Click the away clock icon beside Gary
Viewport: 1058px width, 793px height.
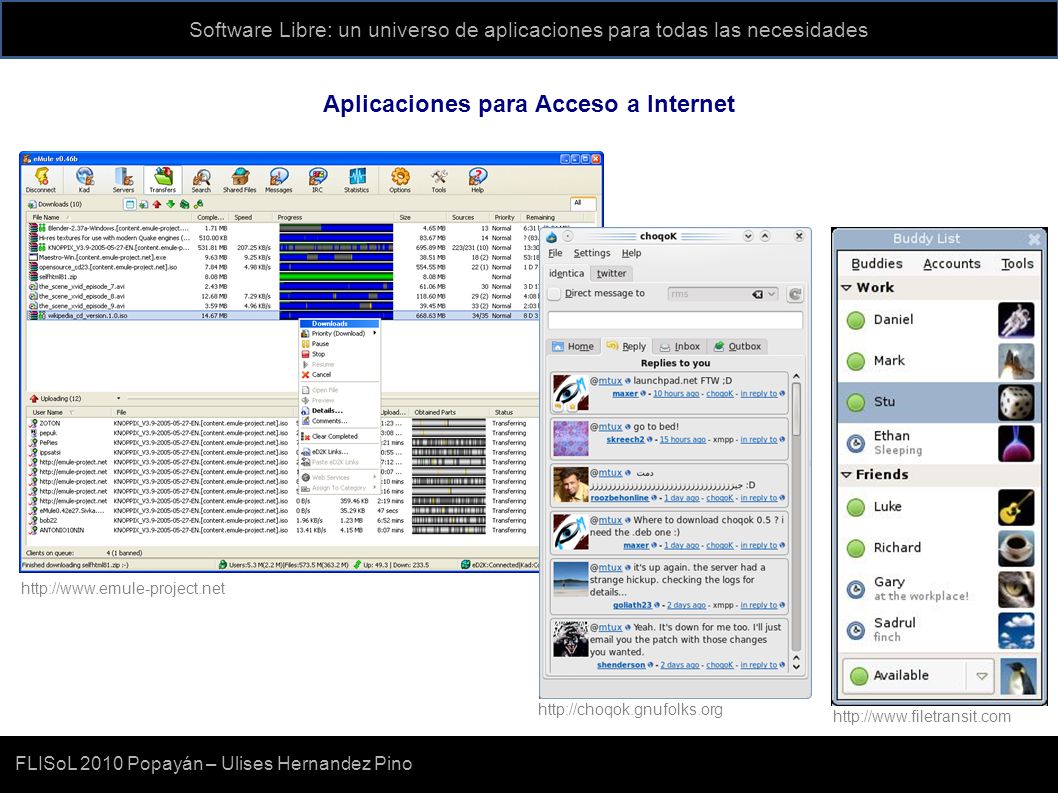pos(856,589)
